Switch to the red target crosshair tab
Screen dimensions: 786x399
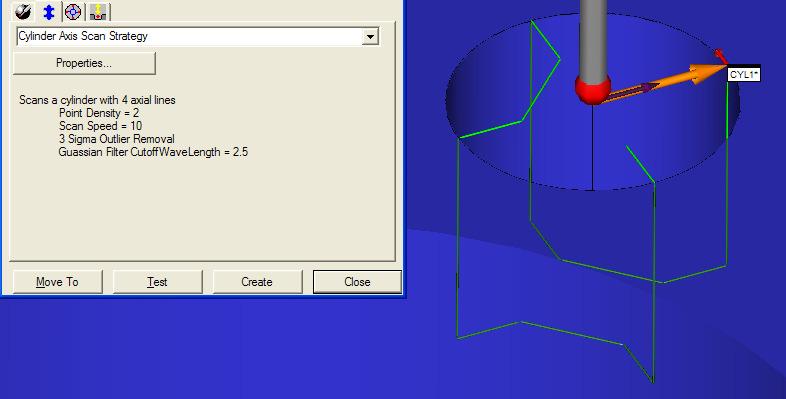[x=73, y=12]
